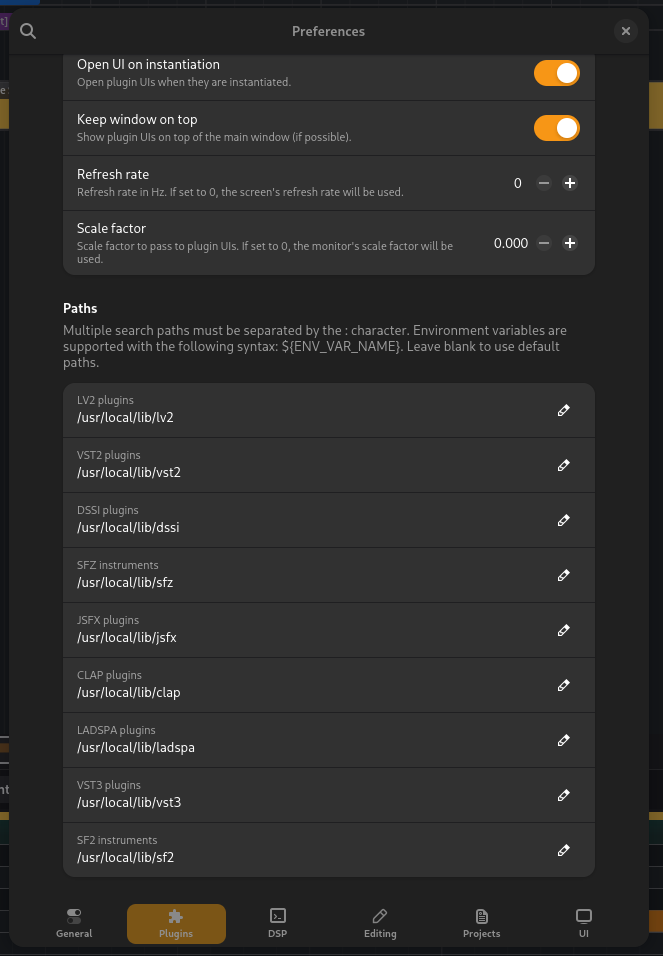This screenshot has width=663, height=956.
Task: Edit the VST2 plugins path
Action: pos(564,465)
